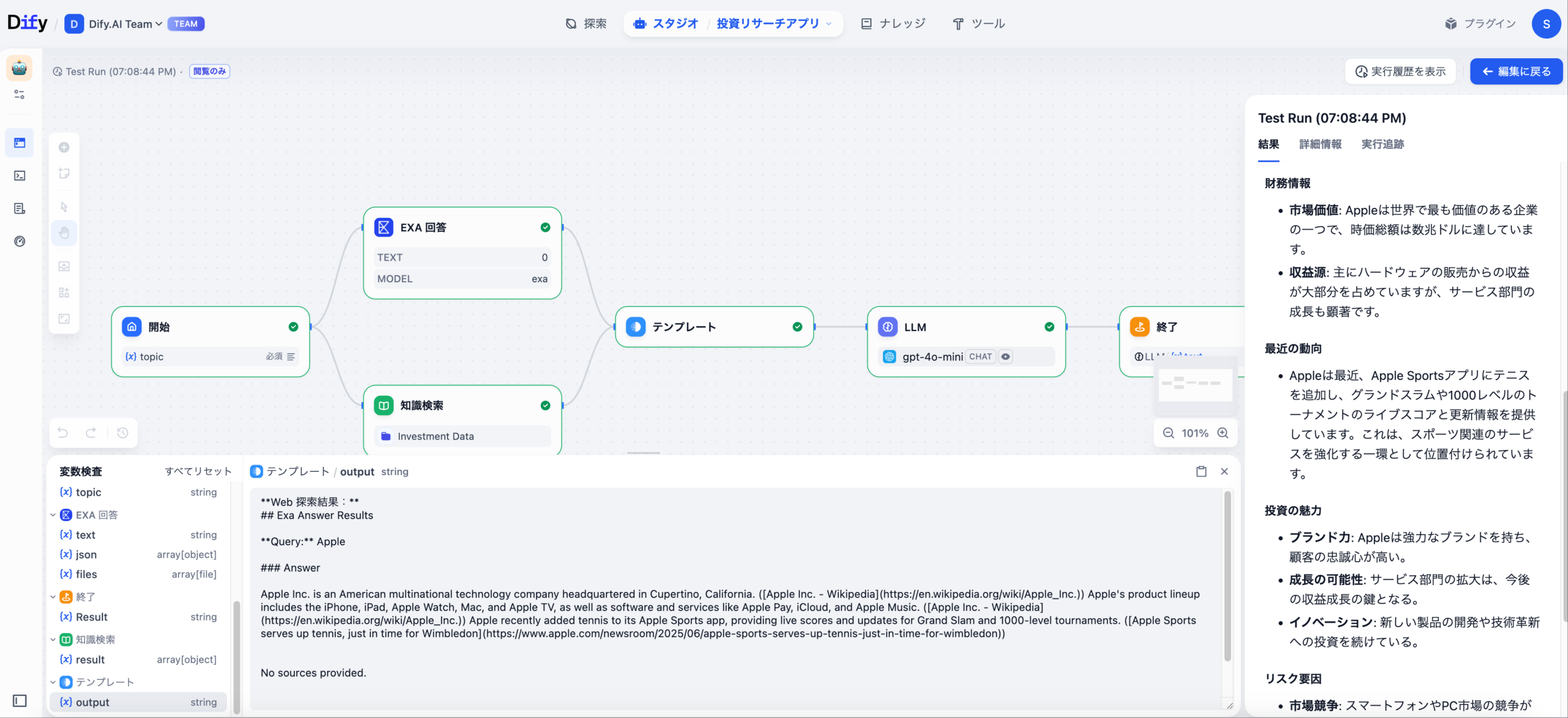Switch to the 詳細情報 tab
The width and height of the screenshot is (1568, 718).
coord(1320,144)
